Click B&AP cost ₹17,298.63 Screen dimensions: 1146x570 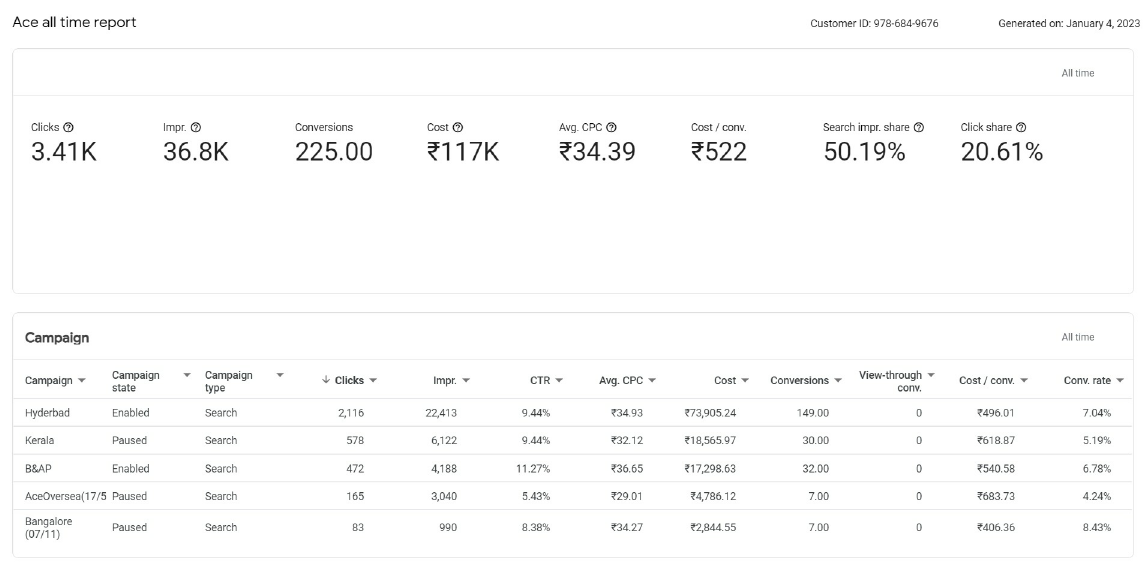coord(710,468)
